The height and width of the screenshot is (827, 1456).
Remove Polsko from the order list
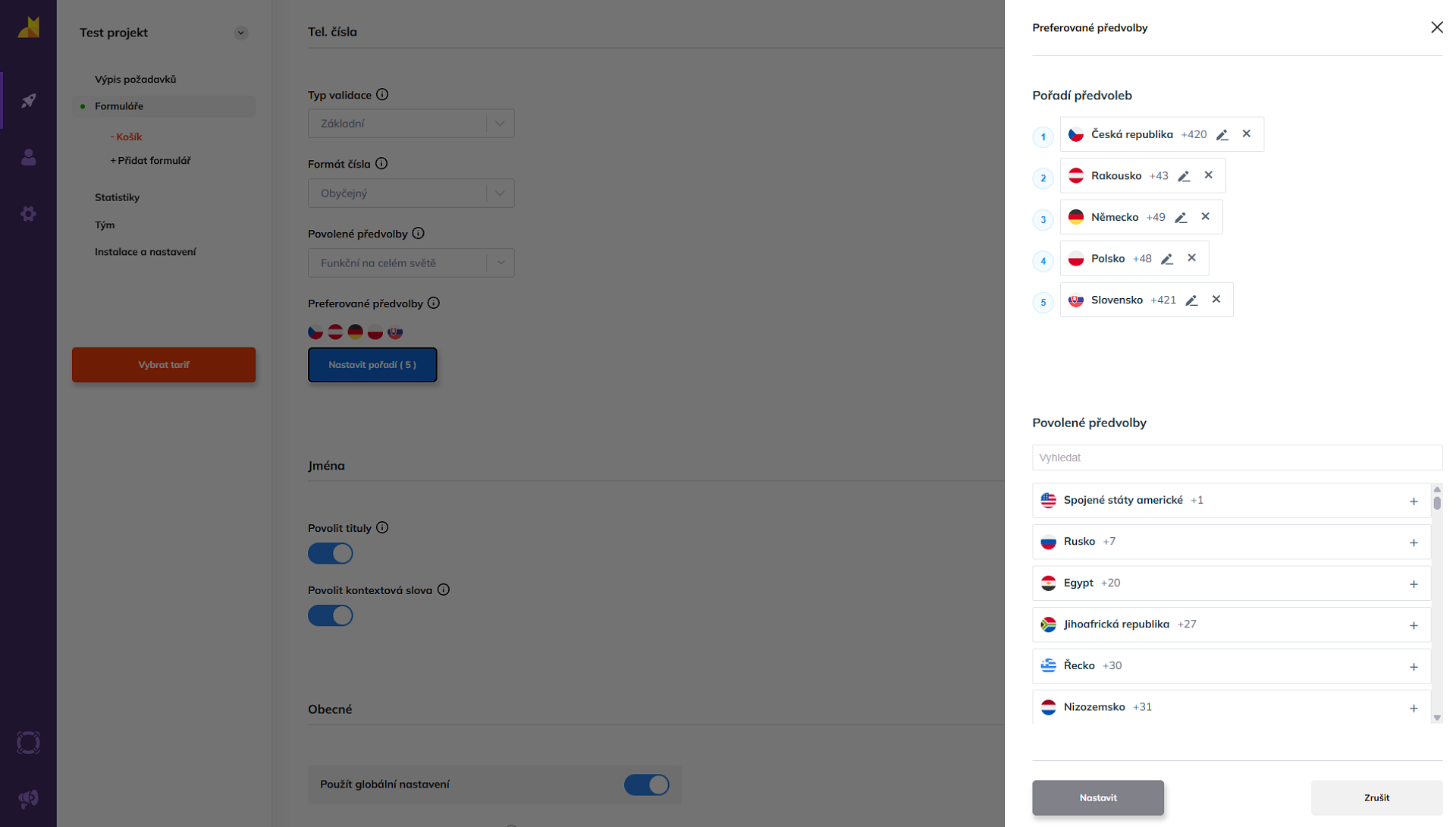pyautogui.click(x=1192, y=258)
